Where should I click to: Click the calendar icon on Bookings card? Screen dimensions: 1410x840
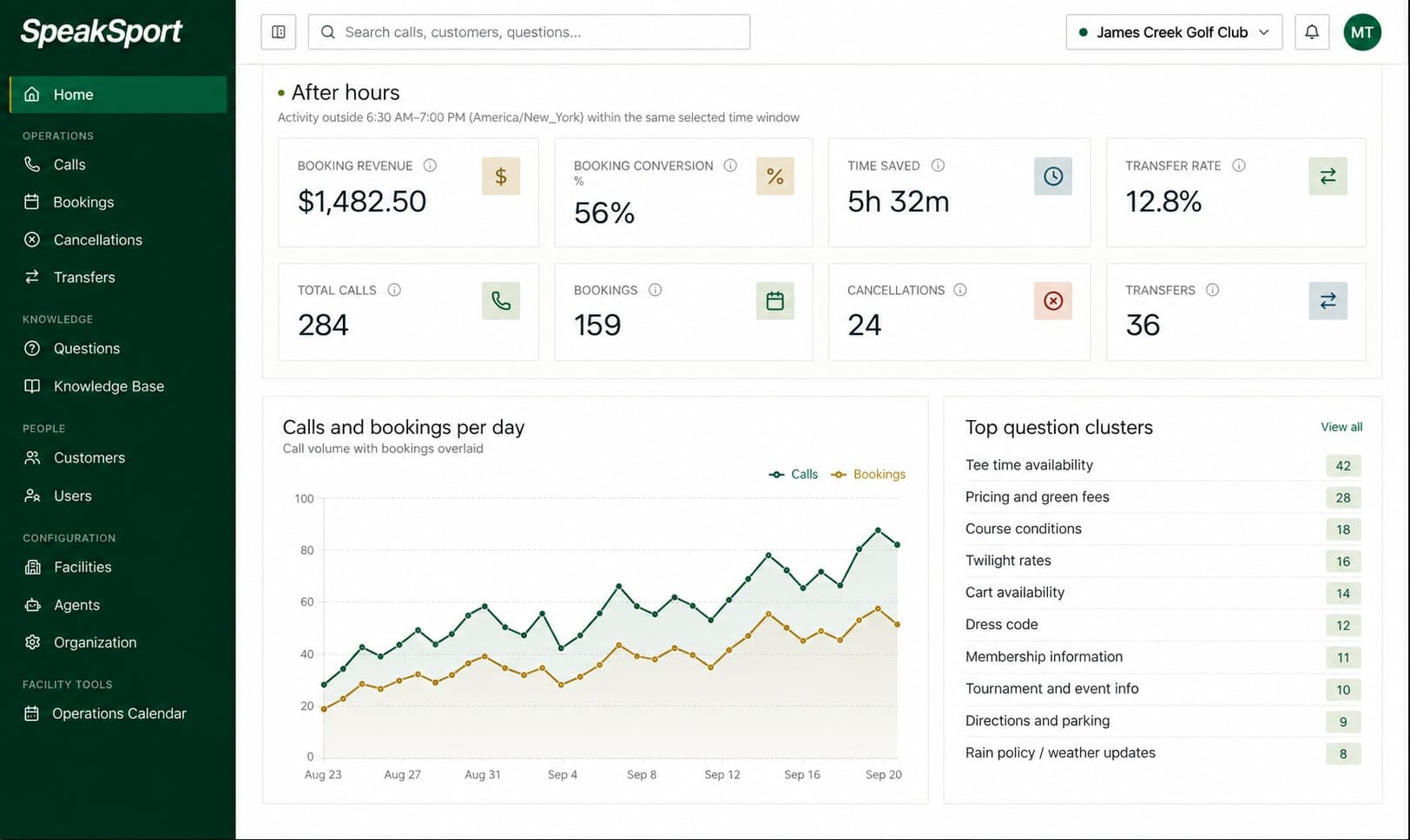pos(775,300)
